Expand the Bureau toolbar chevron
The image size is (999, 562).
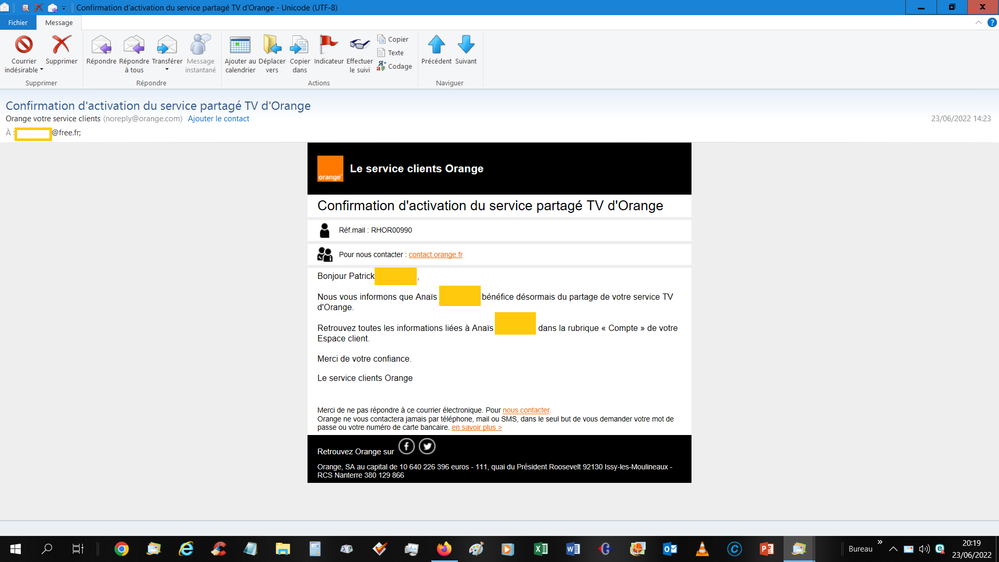pyautogui.click(x=880, y=543)
